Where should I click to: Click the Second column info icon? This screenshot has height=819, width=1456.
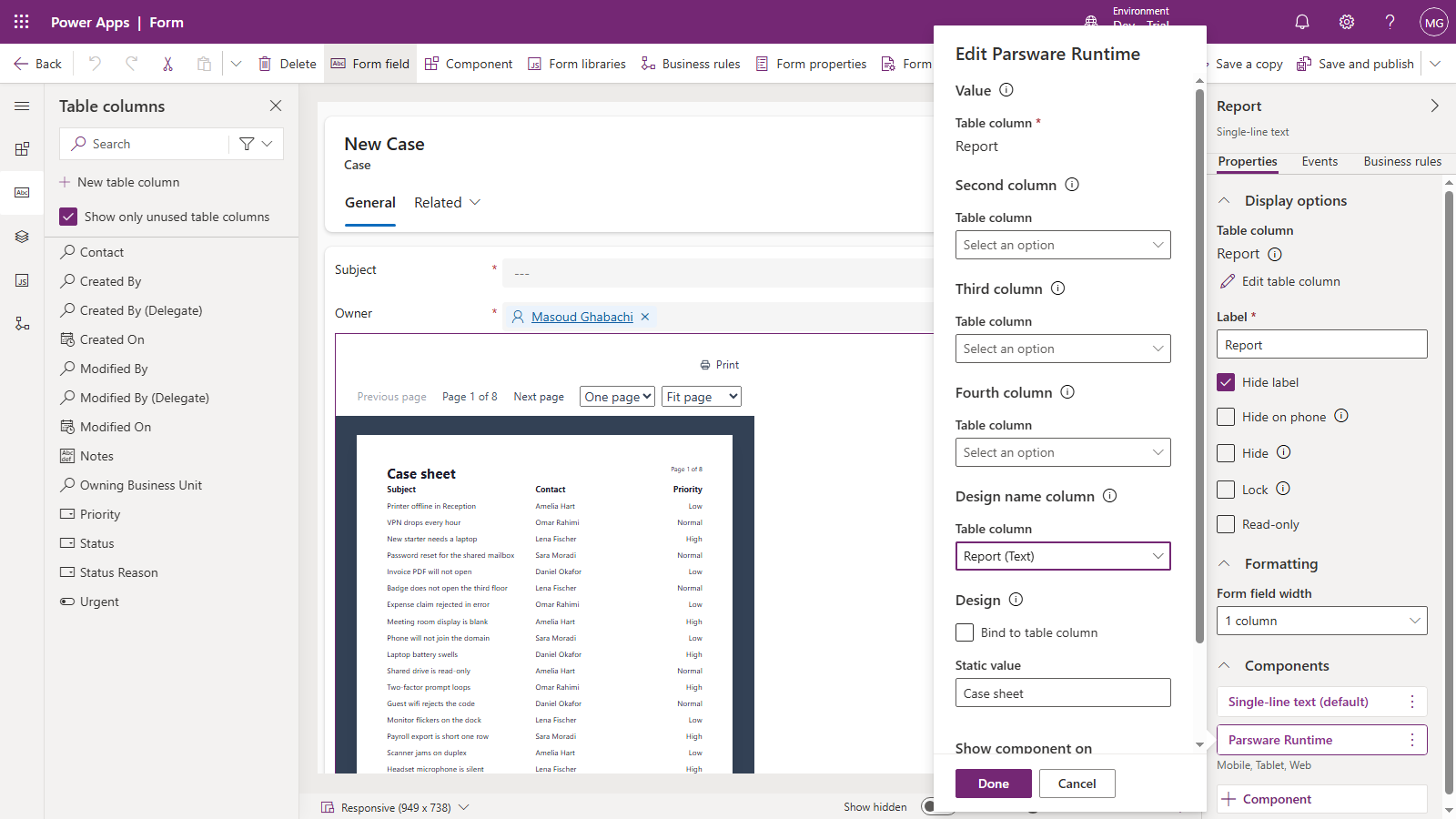coord(1072,185)
